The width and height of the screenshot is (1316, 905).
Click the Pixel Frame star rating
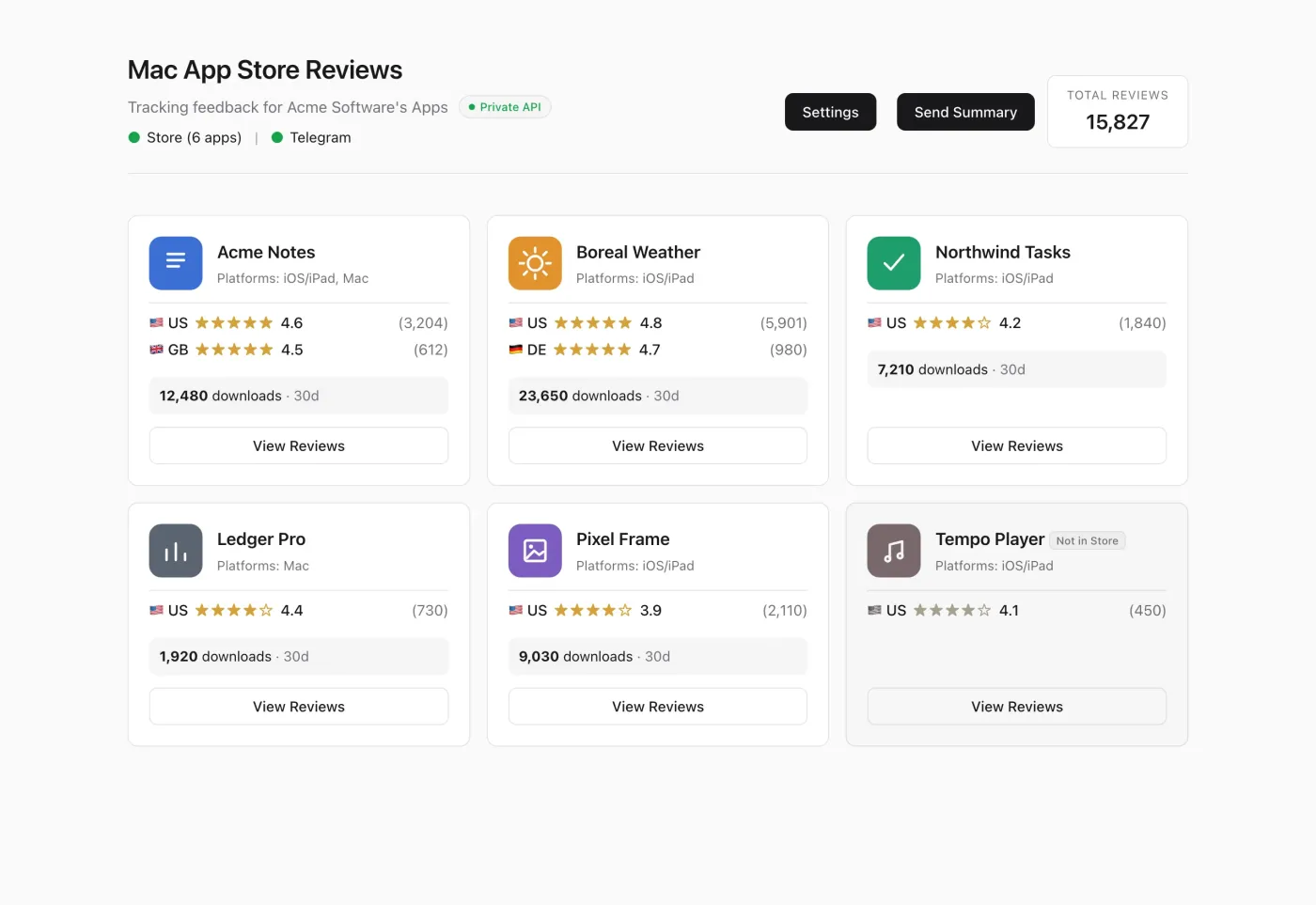pyautogui.click(x=593, y=610)
